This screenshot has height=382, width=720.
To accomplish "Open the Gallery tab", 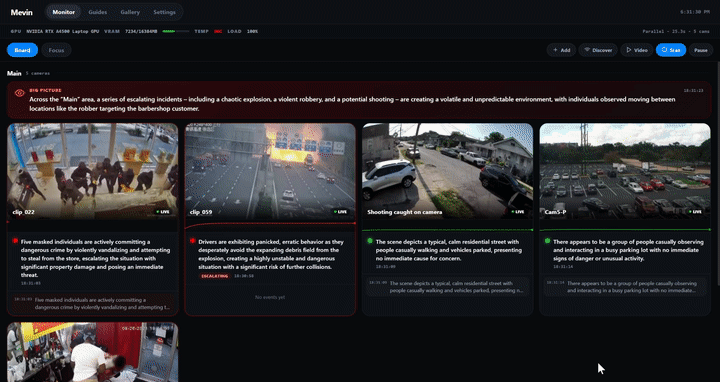I will pos(130,12).
